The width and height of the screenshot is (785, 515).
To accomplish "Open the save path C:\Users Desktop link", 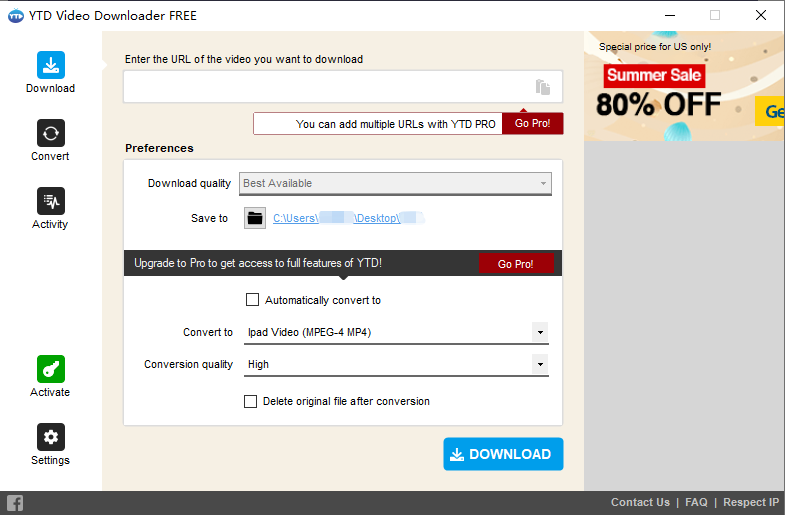I will (348, 218).
